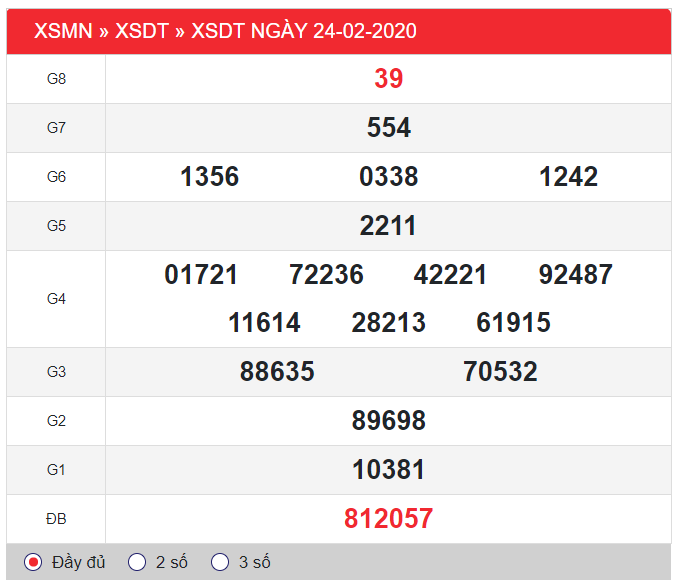Select the 'Đầy đủ' radio button
682x588 pixels.
coord(33,562)
